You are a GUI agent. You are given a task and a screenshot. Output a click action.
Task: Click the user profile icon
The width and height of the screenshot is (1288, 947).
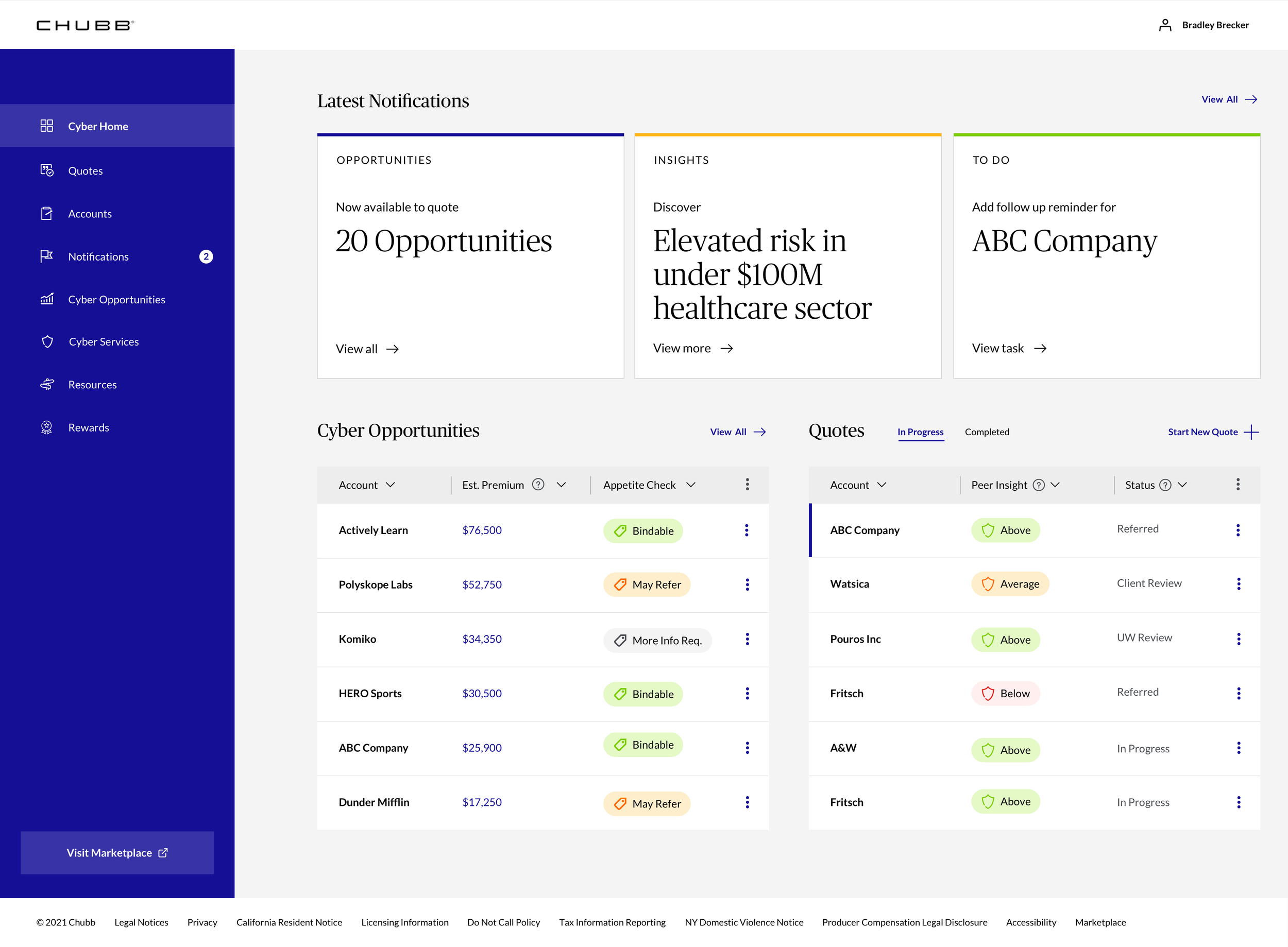point(1165,25)
